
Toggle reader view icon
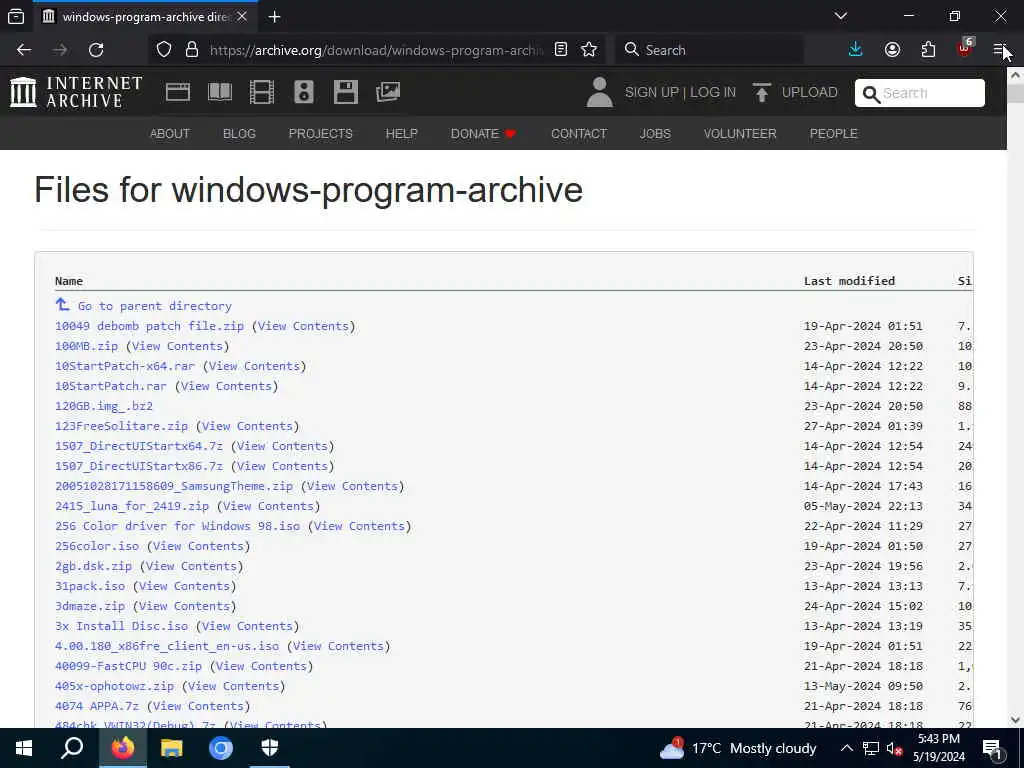[560, 50]
